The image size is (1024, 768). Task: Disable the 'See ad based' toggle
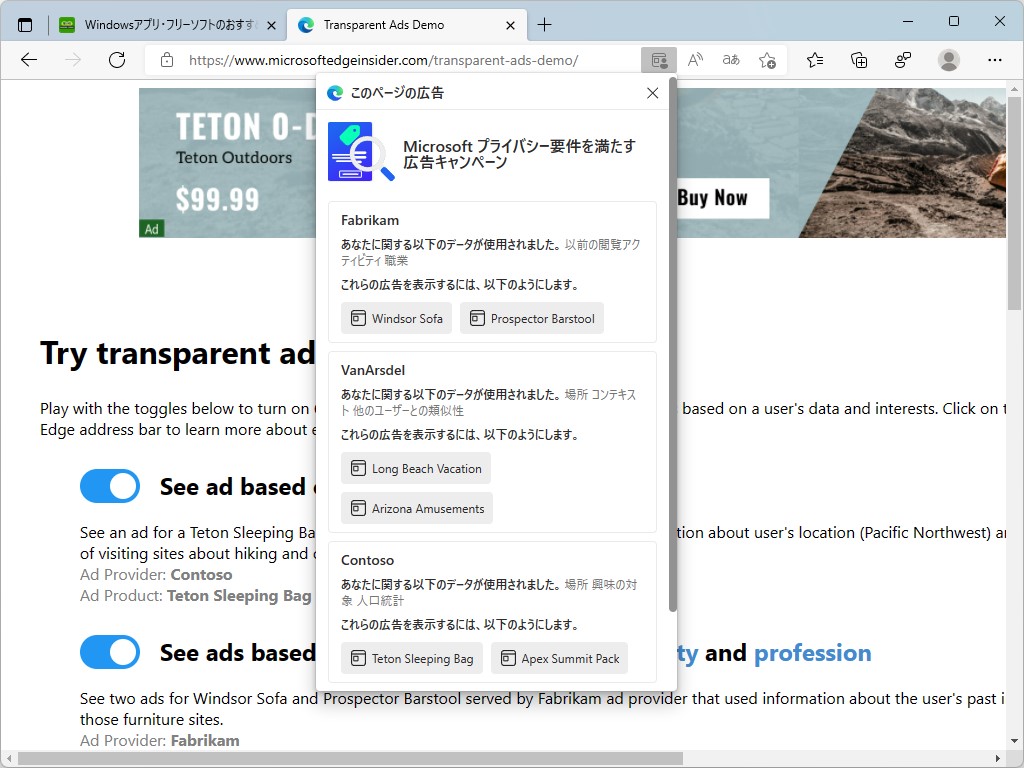[x=109, y=486]
